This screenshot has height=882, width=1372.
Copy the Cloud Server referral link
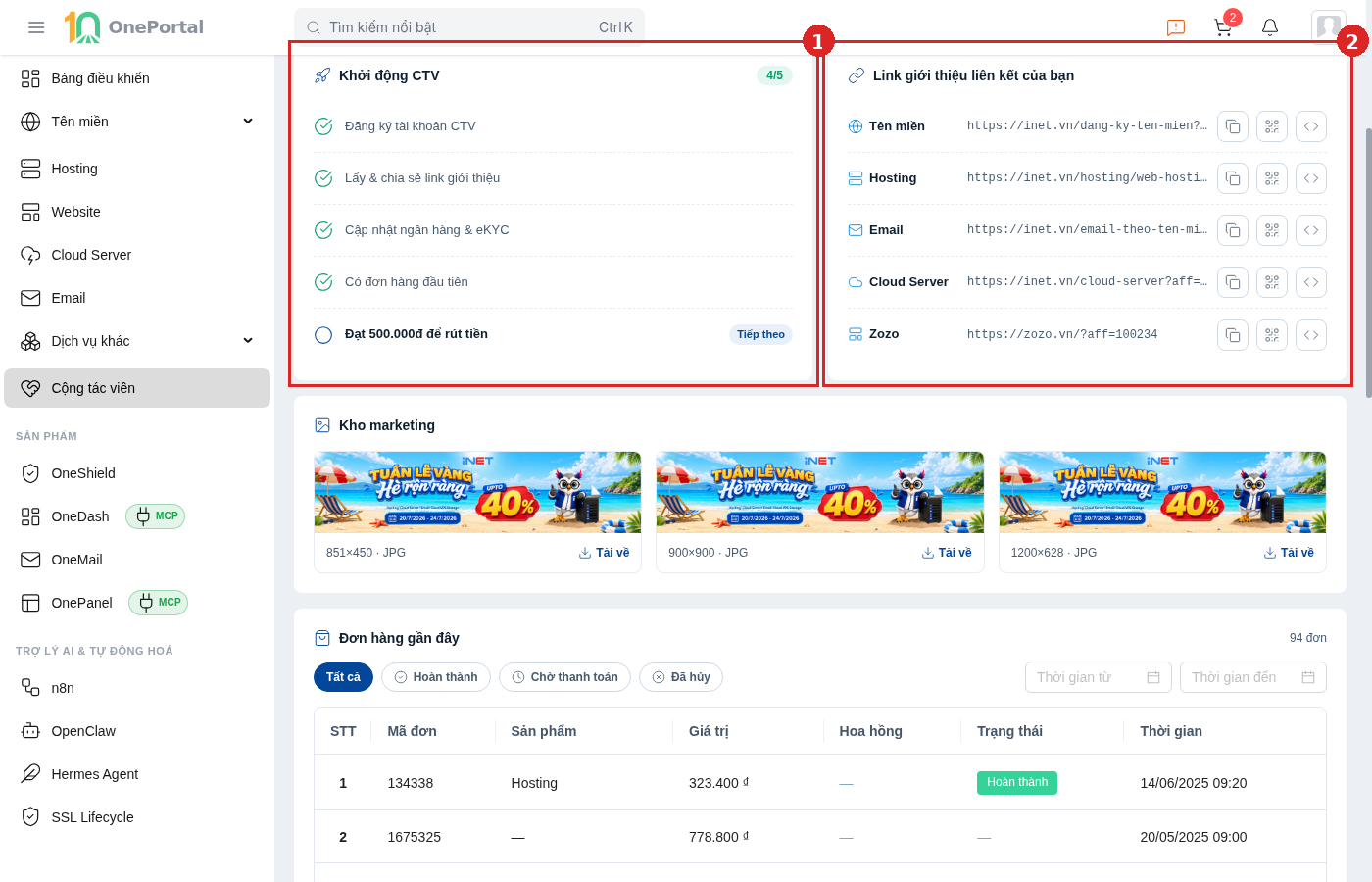point(1233,282)
